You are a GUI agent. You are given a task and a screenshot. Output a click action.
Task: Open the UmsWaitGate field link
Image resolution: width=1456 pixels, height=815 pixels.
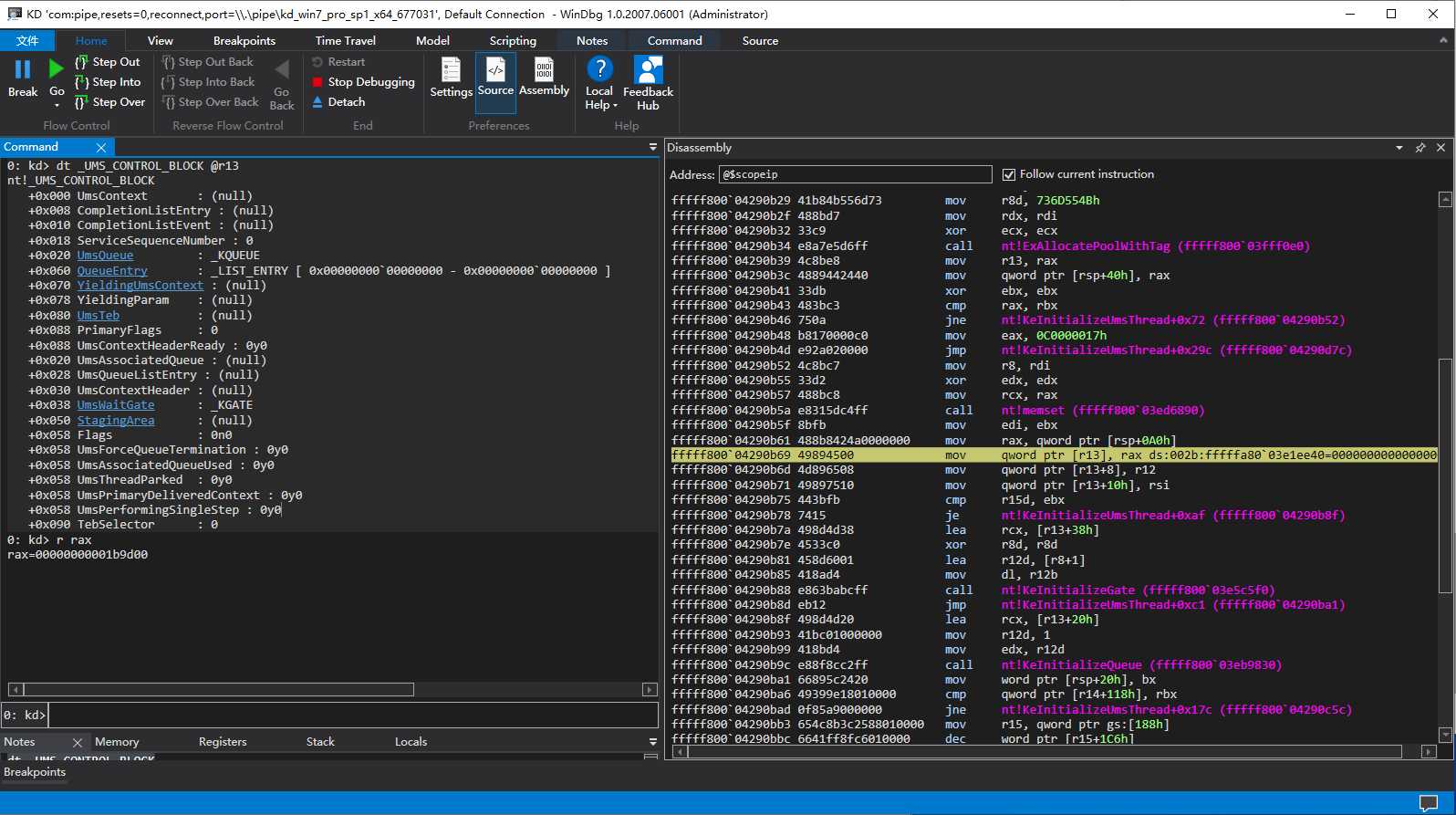[116, 405]
